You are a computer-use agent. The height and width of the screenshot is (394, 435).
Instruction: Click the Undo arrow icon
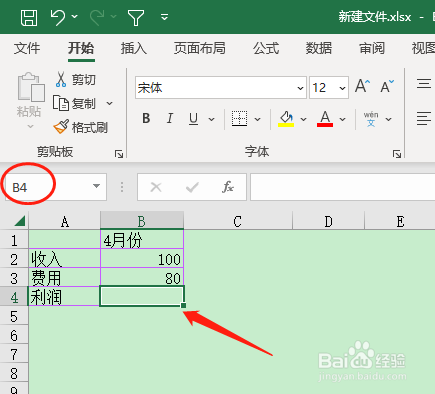click(x=58, y=17)
